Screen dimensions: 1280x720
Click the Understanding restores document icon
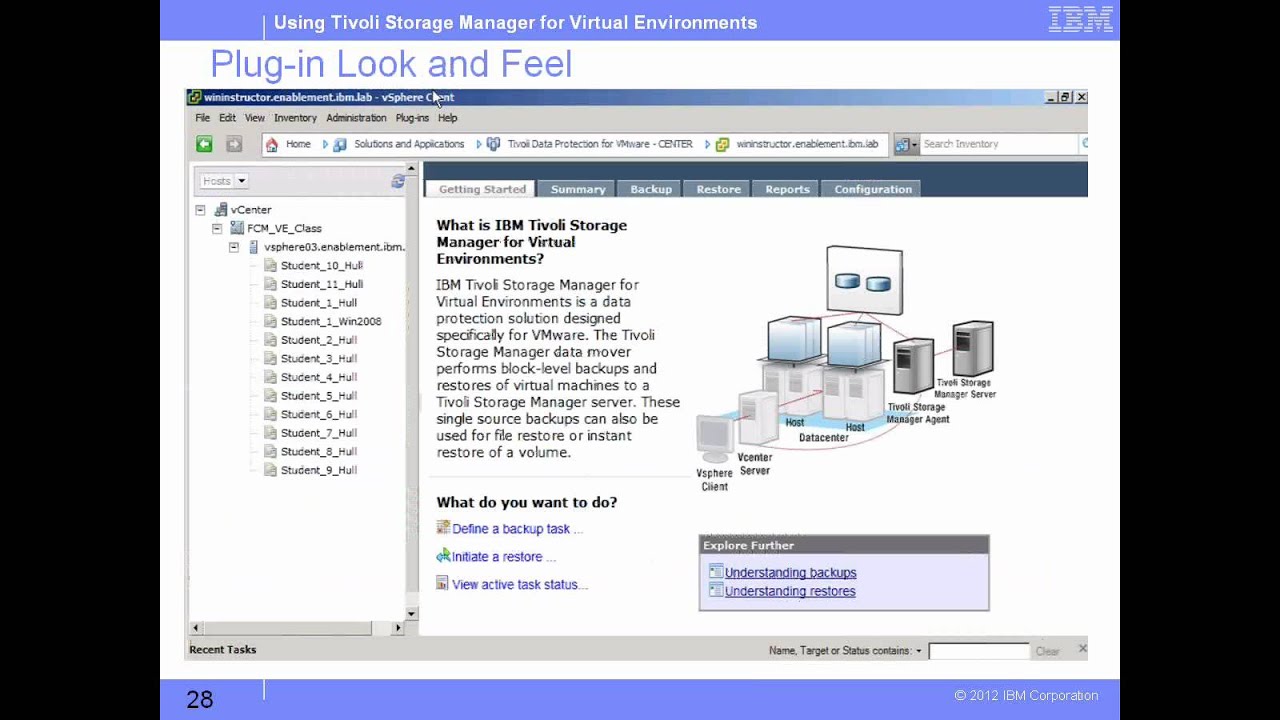(716, 591)
